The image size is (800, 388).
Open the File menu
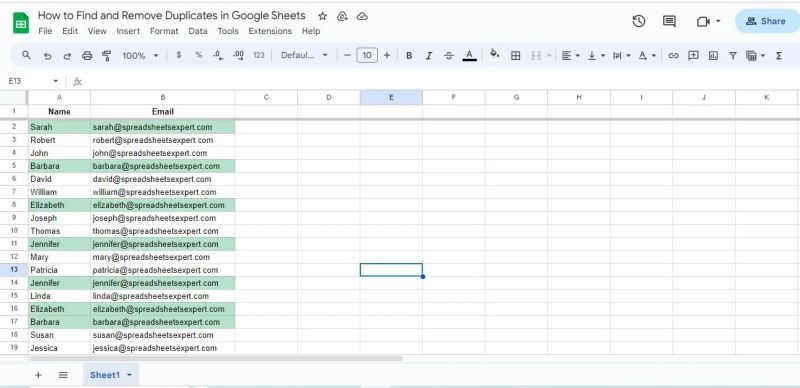(45, 31)
